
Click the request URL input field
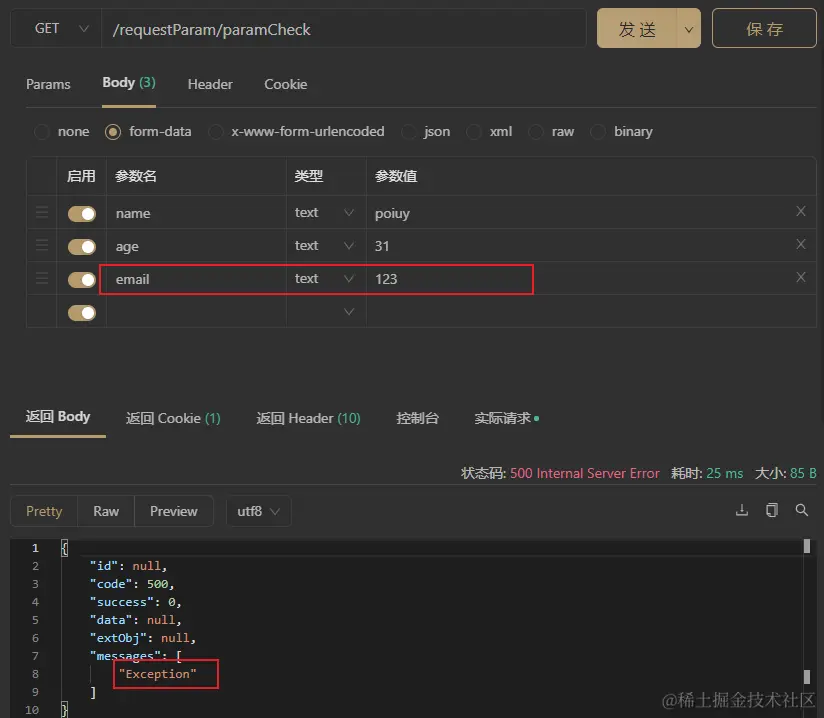pos(344,29)
